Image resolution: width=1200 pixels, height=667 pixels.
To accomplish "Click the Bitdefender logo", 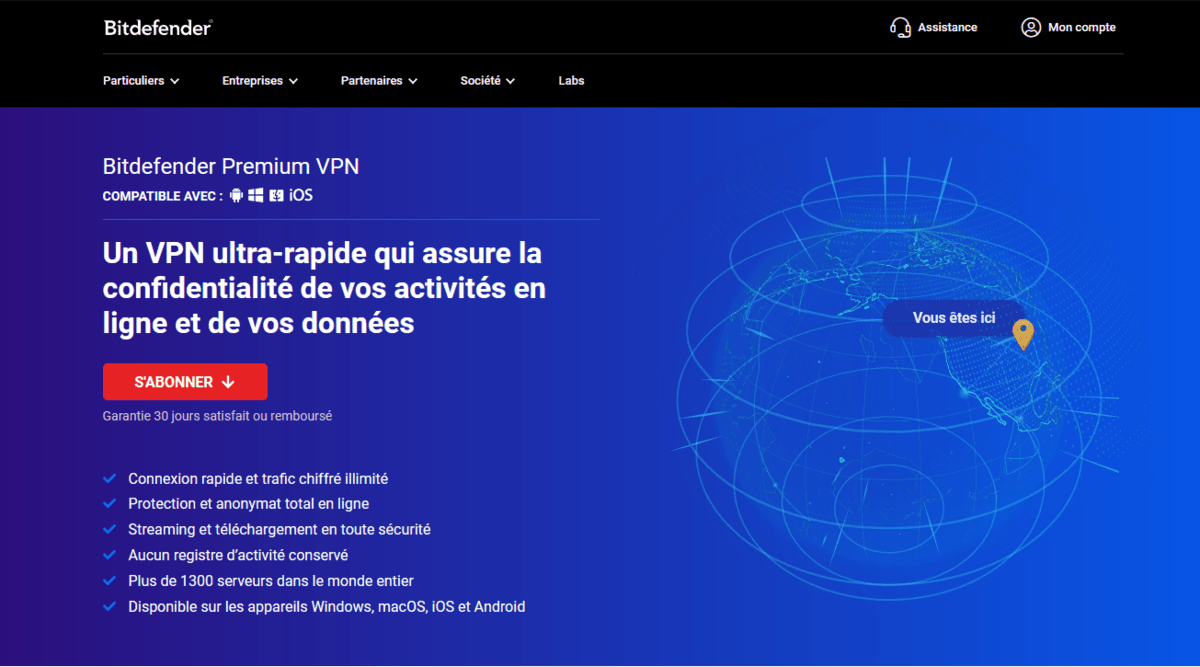I will (x=158, y=27).
